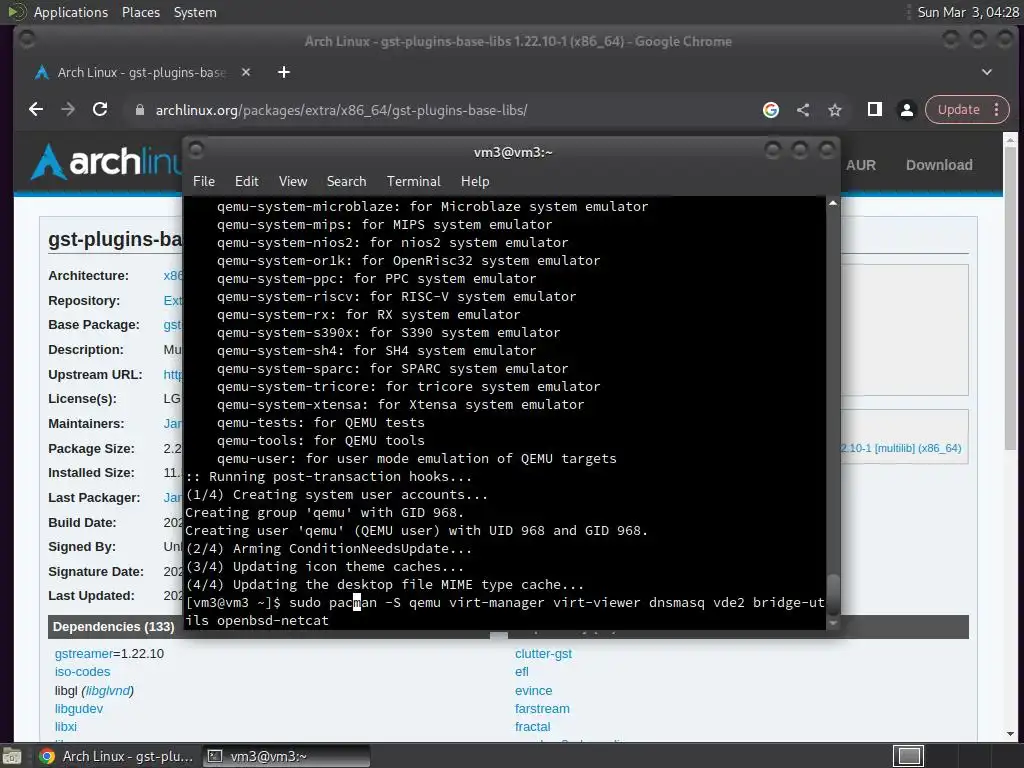This screenshot has width=1024, height=768.
Task: Open the fractal package link
Action: pyautogui.click(x=532, y=727)
